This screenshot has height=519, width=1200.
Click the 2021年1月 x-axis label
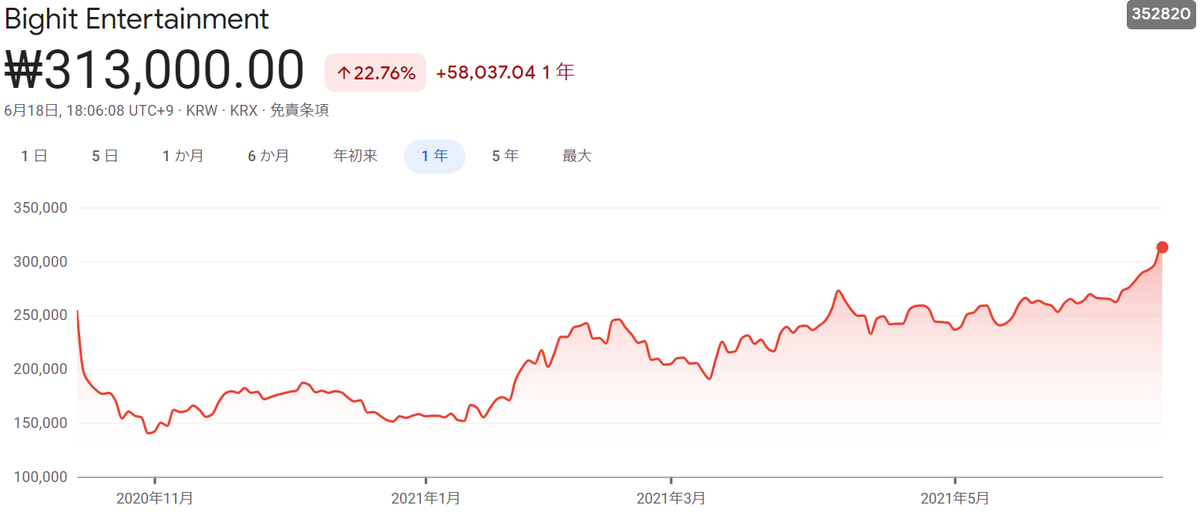426,497
